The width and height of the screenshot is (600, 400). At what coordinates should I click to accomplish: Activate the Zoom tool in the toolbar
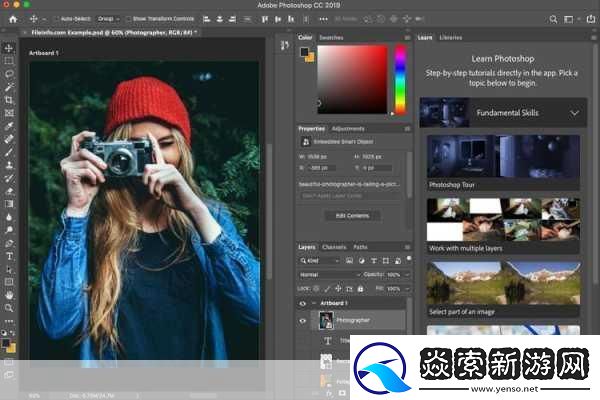[8, 308]
